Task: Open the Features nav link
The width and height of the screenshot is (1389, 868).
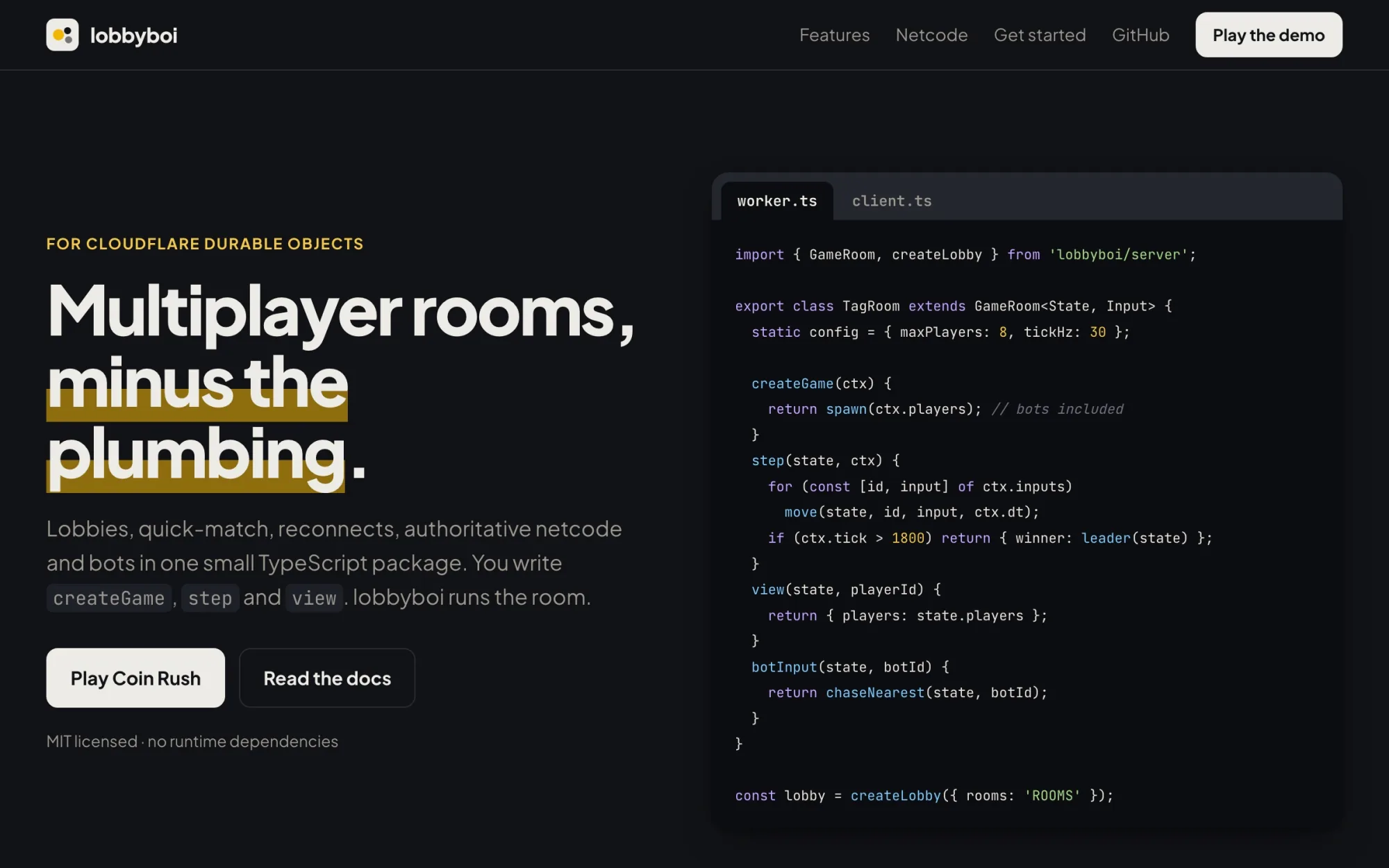Action: 834,35
